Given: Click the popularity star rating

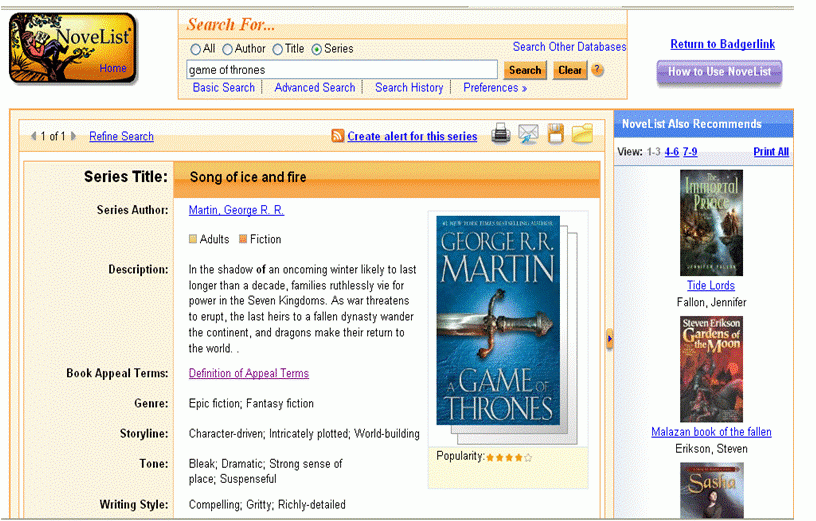Looking at the screenshot, I should 509,458.
